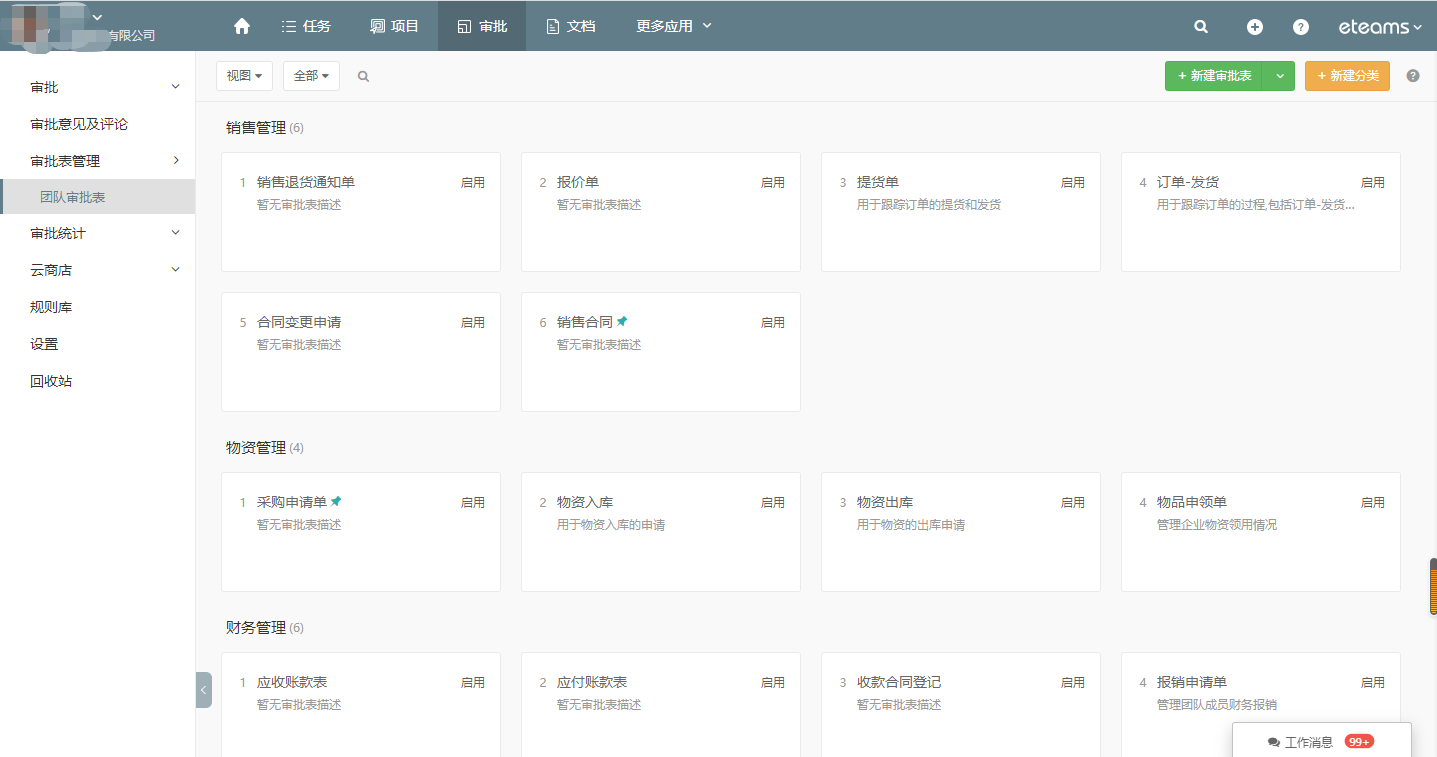
Task: Open the 物资出库 form card
Action: [961, 532]
